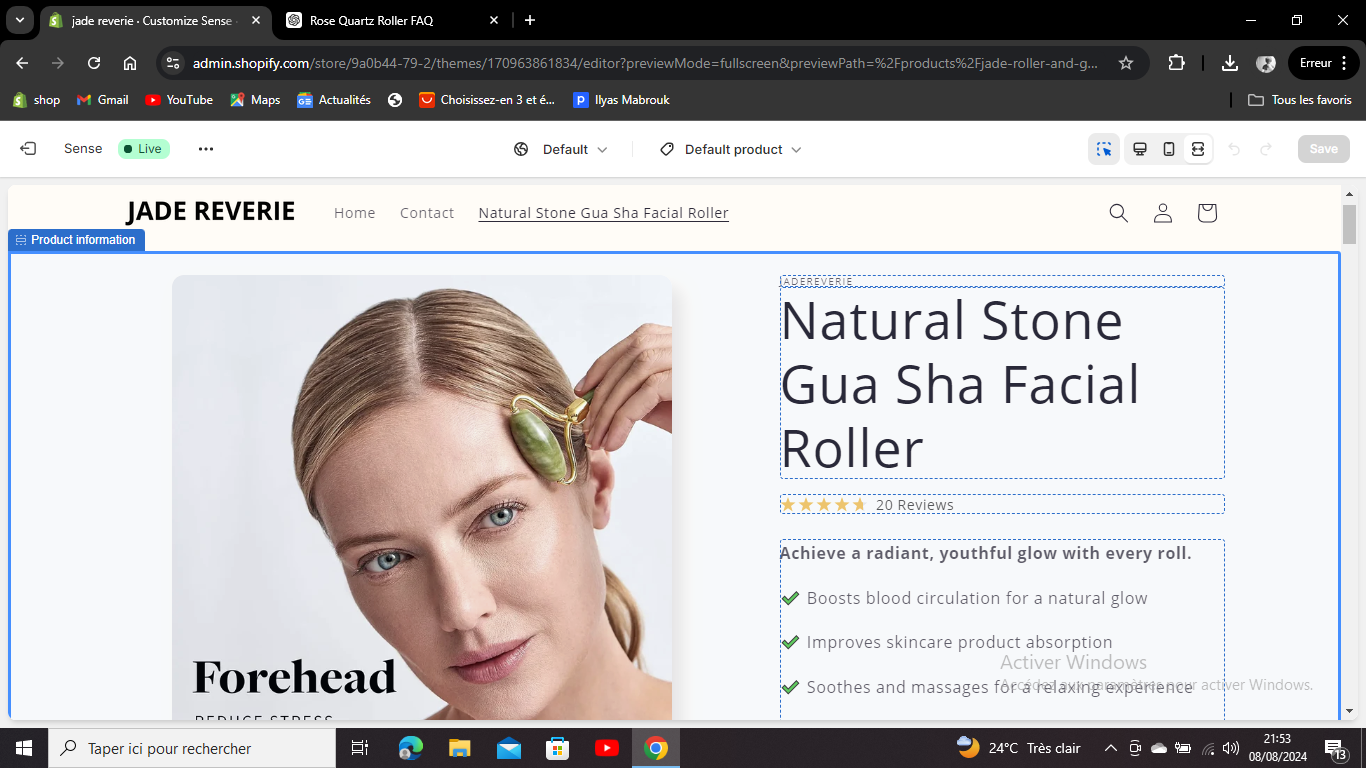Open the shopping cart icon
This screenshot has height=768, width=1366.
(1207, 213)
